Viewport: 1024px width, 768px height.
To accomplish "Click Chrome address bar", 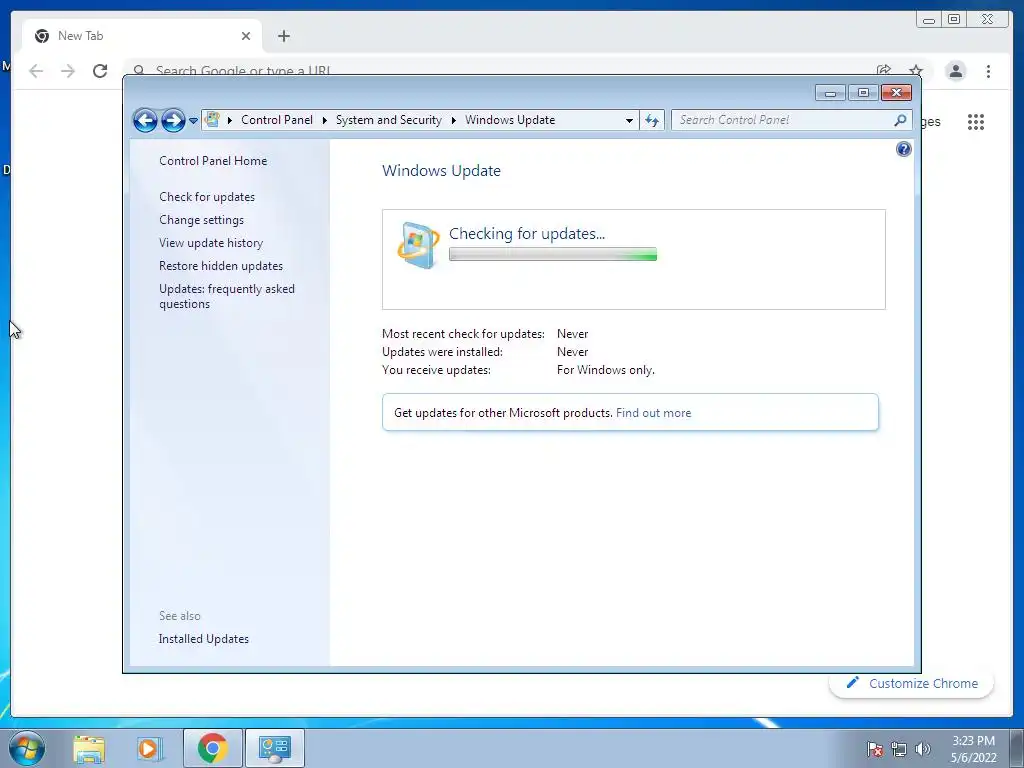I will (x=496, y=69).
